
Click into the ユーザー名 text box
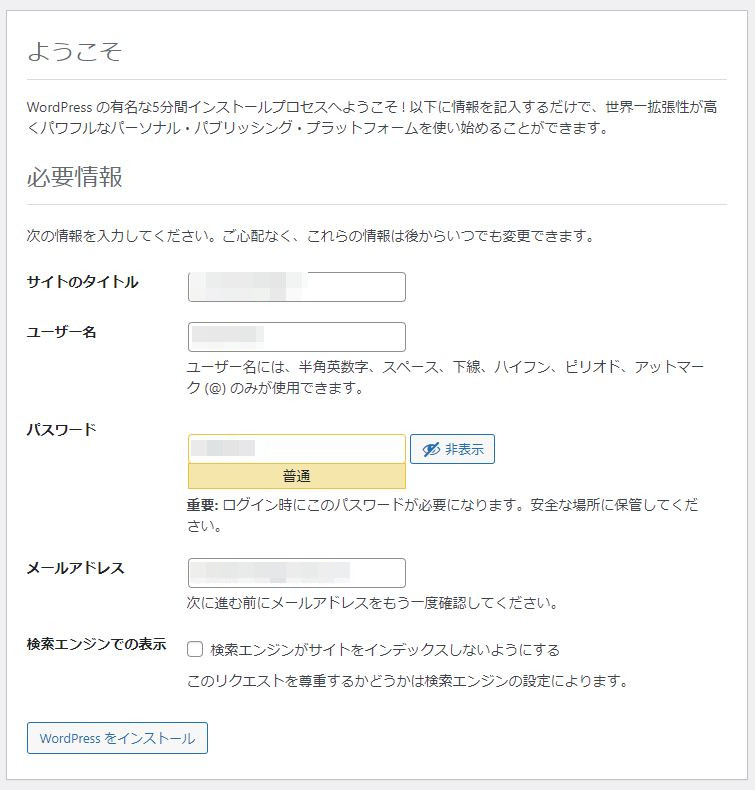tap(297, 337)
